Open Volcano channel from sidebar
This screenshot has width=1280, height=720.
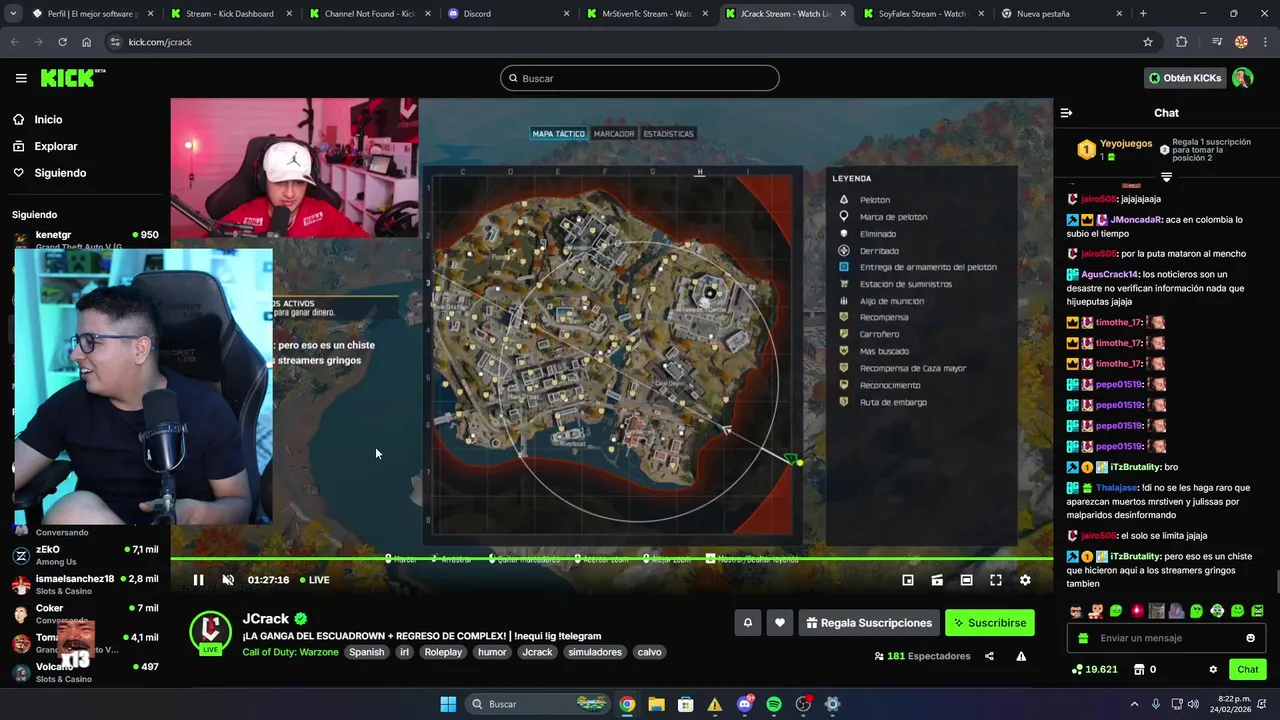pyautogui.click(x=85, y=672)
